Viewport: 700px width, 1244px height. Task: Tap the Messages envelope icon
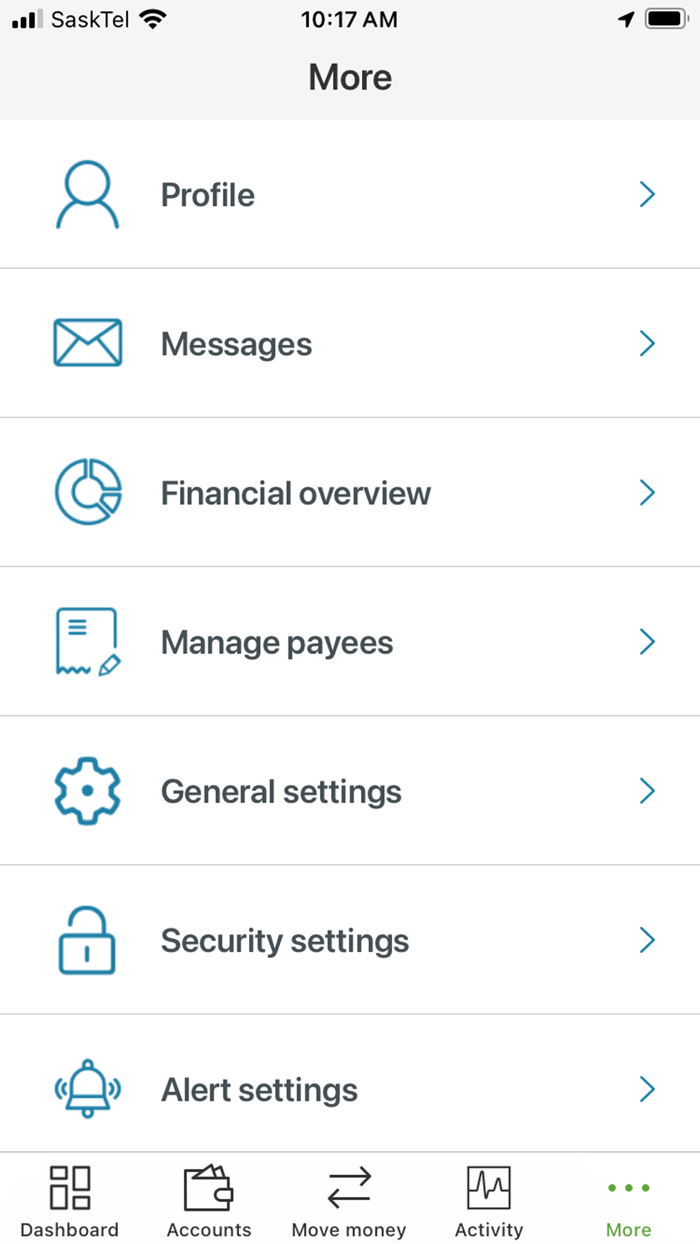[x=87, y=342]
